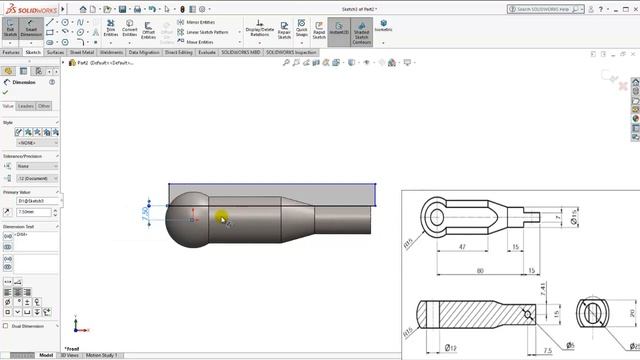Image resolution: width=640 pixels, height=360 pixels.
Task: Open the Trim Entities tool
Action: (111, 28)
